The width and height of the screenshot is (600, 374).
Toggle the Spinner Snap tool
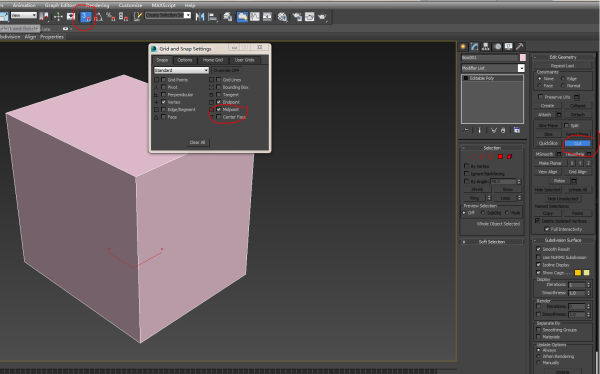tap(123, 17)
